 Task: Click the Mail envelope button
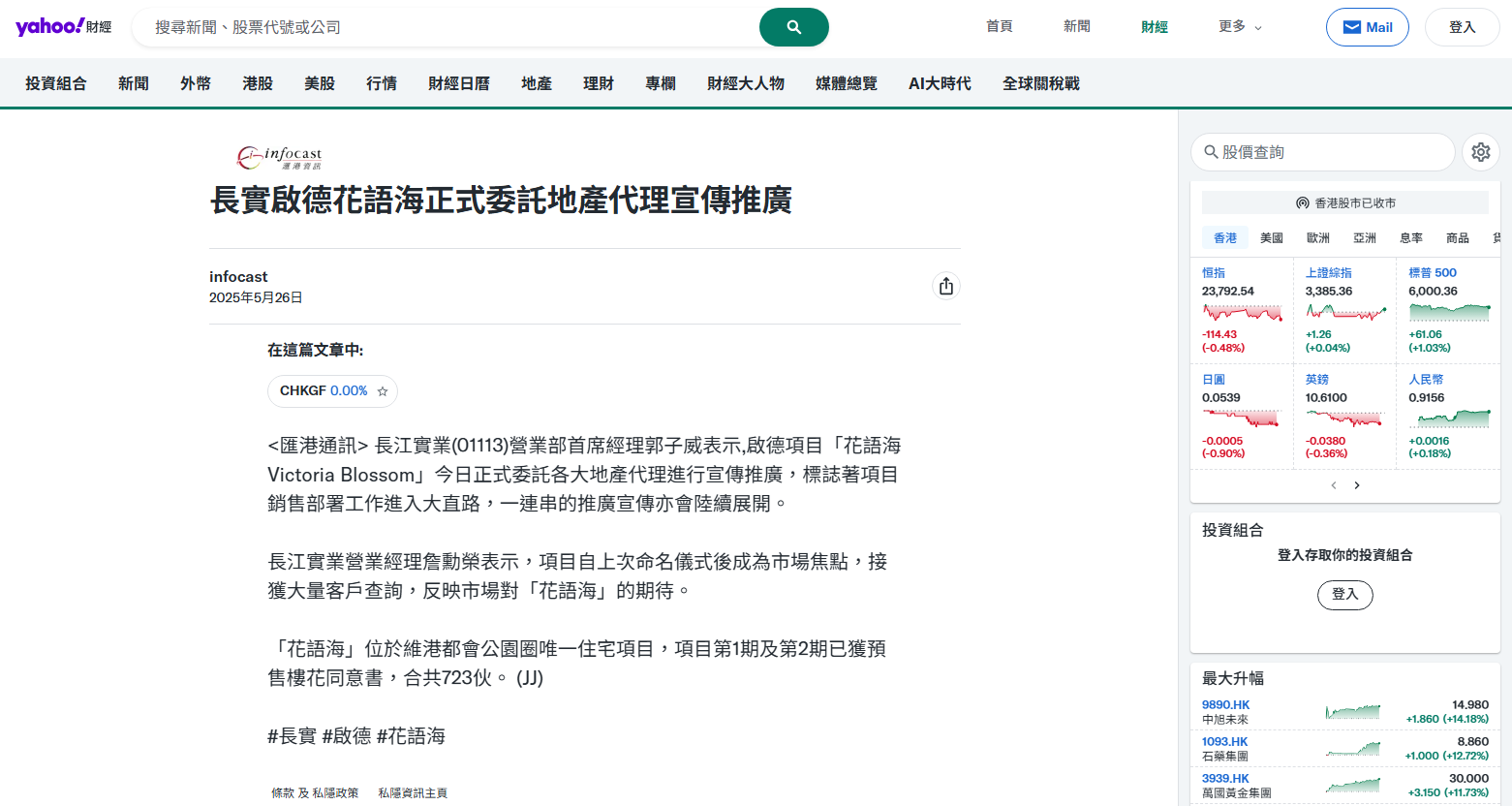click(1367, 27)
